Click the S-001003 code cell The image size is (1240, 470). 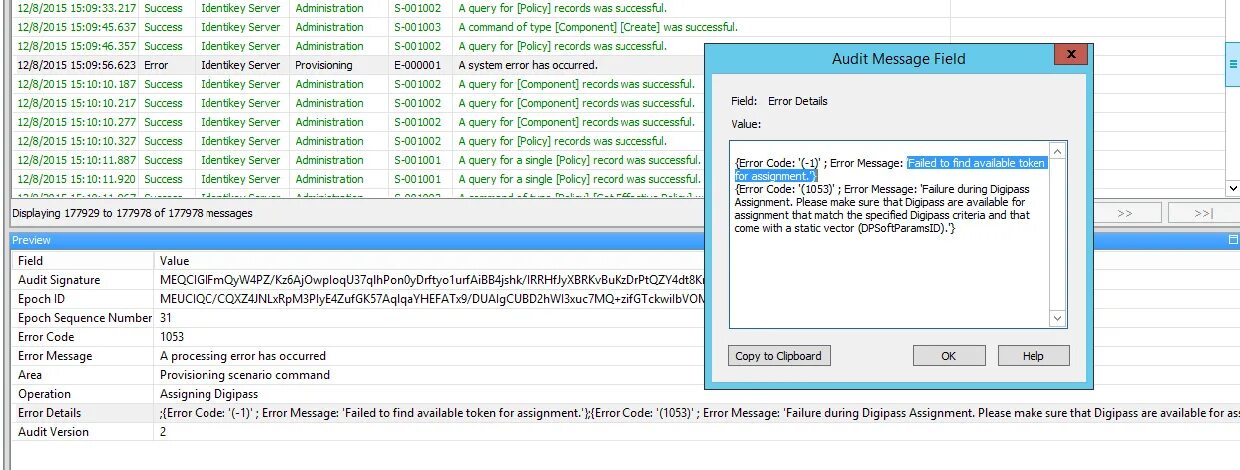pos(418,27)
